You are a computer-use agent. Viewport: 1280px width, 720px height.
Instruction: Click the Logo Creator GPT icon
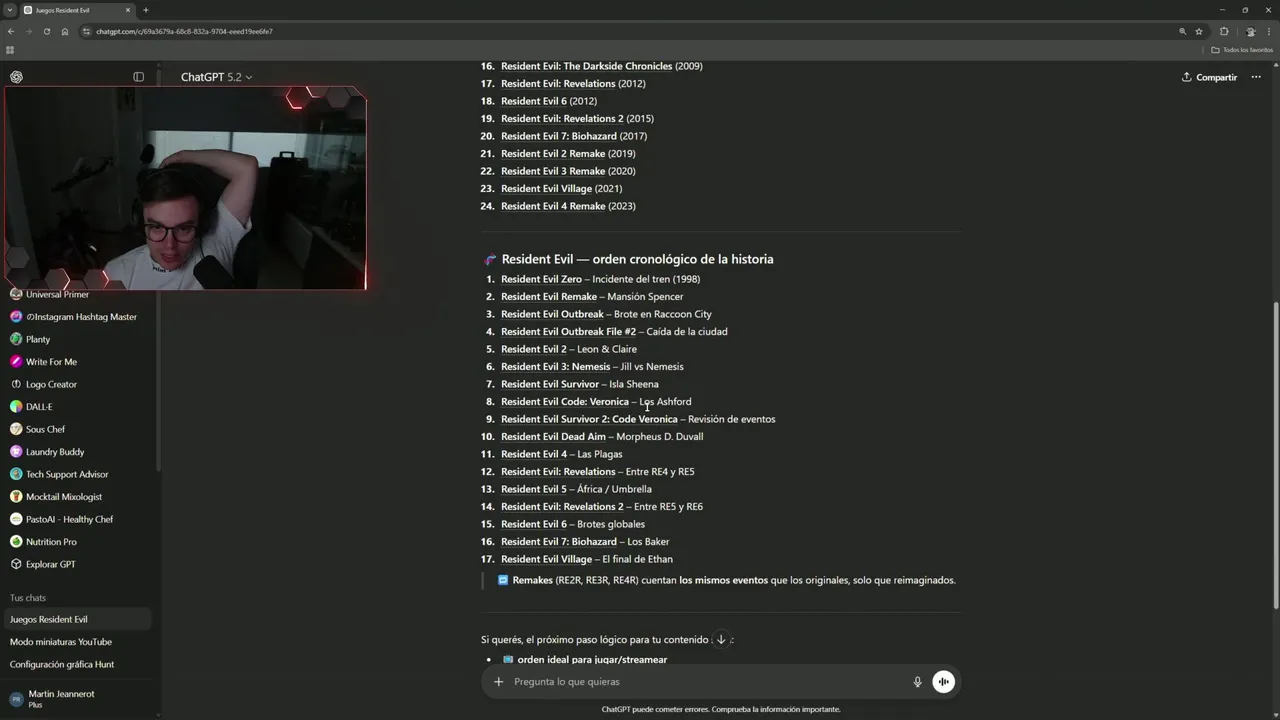16,384
